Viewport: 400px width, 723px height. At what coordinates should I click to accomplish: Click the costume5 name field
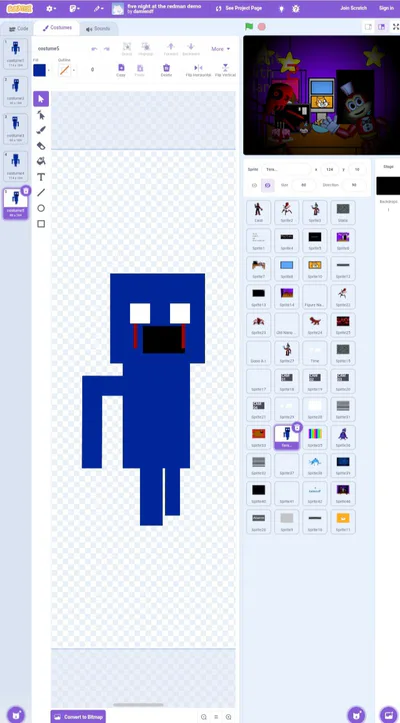59,49
